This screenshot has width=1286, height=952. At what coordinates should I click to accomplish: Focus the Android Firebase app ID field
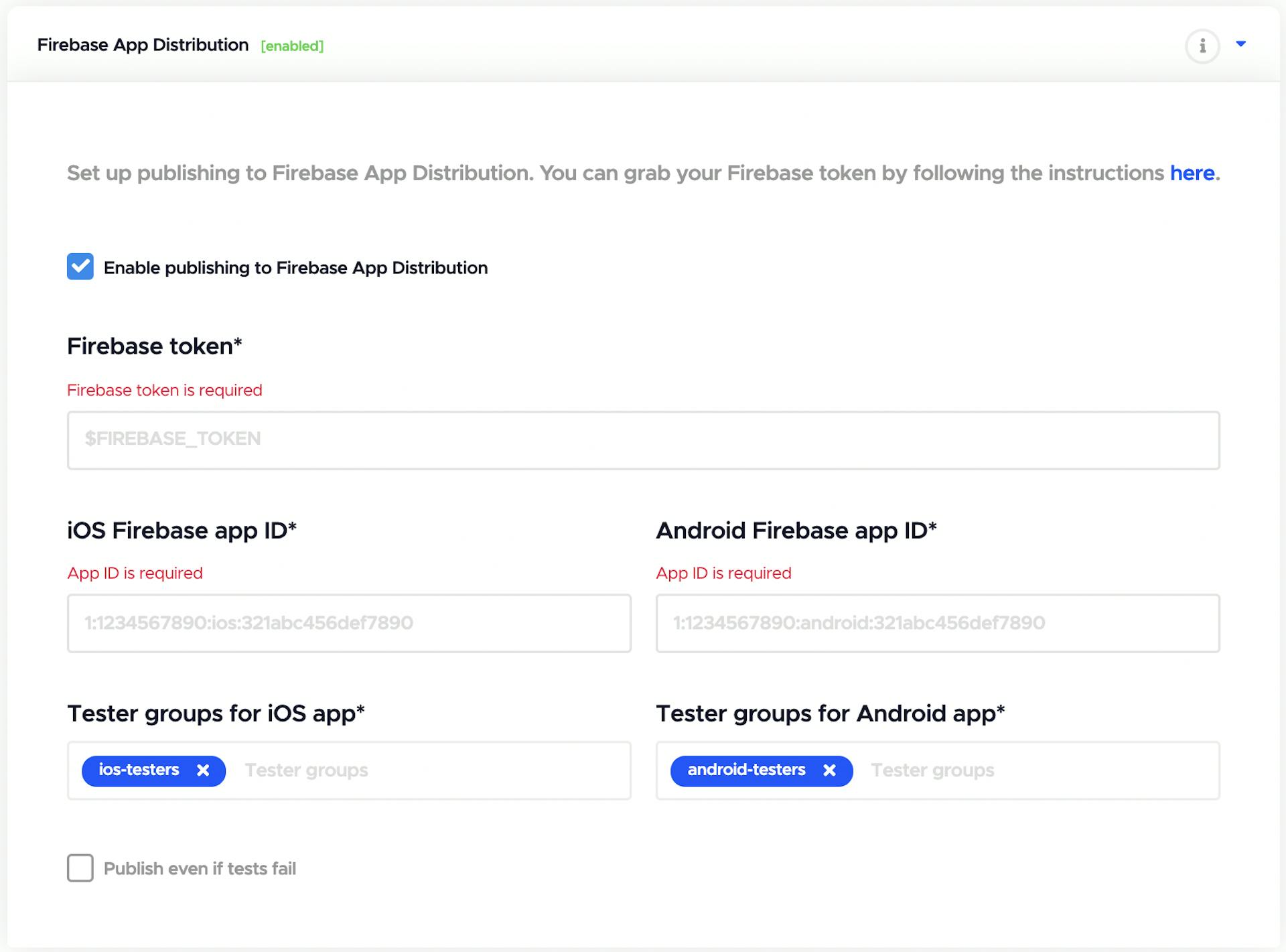[938, 623]
